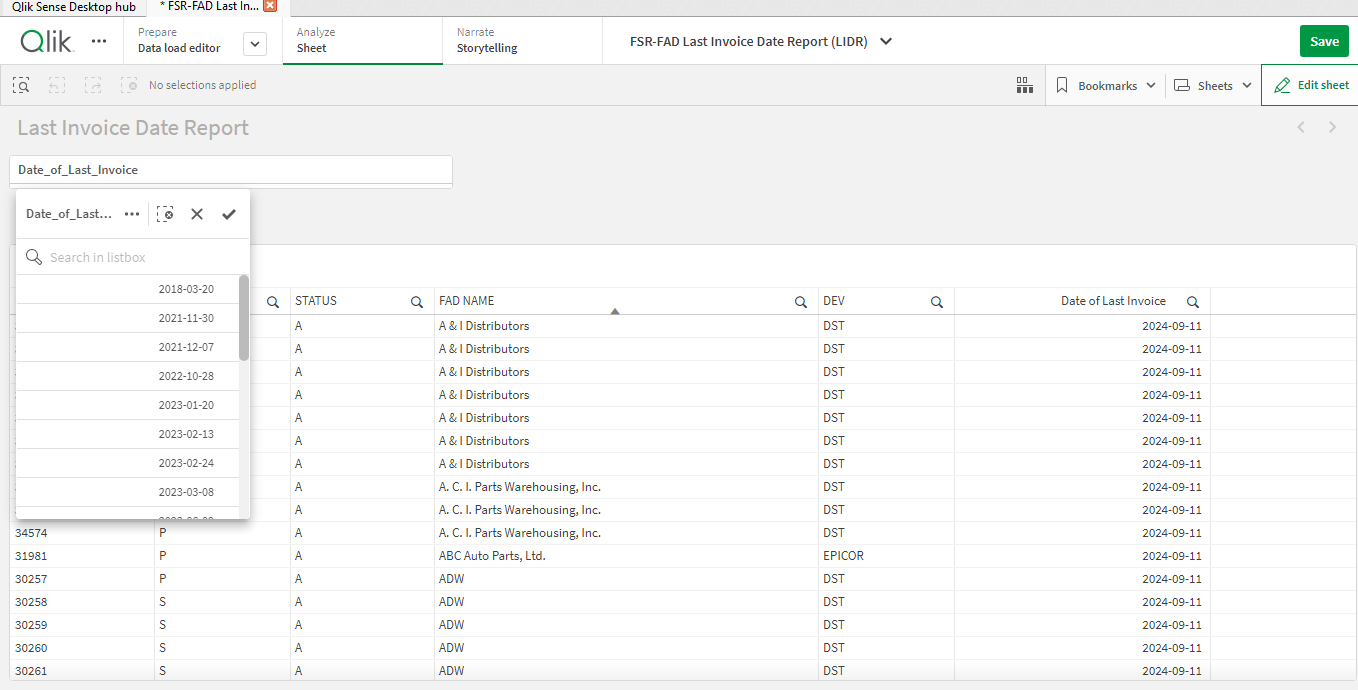
Task: Select 2018-03-20 in the listbox
Action: click(128, 289)
